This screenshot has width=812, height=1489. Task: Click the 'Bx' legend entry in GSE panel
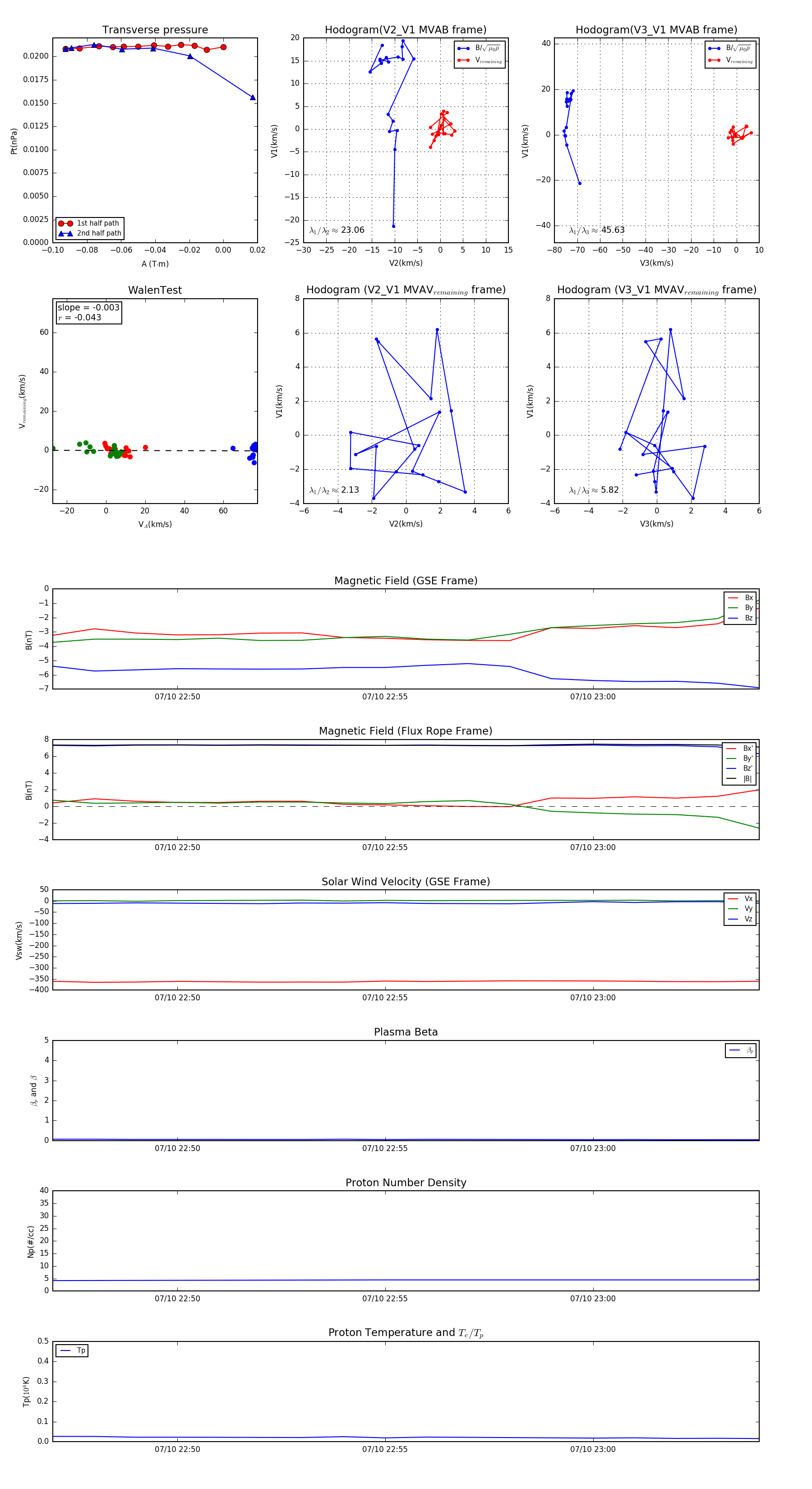click(740, 598)
